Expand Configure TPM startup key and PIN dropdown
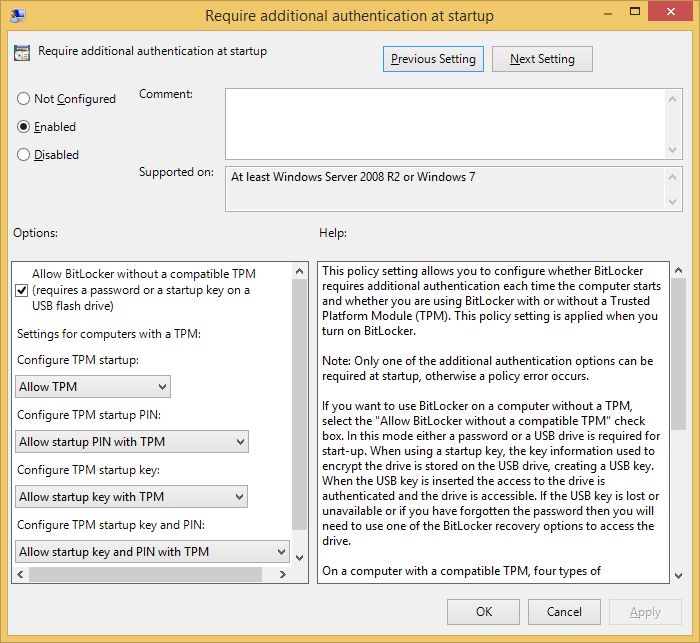The image size is (700, 643). click(x=152, y=552)
